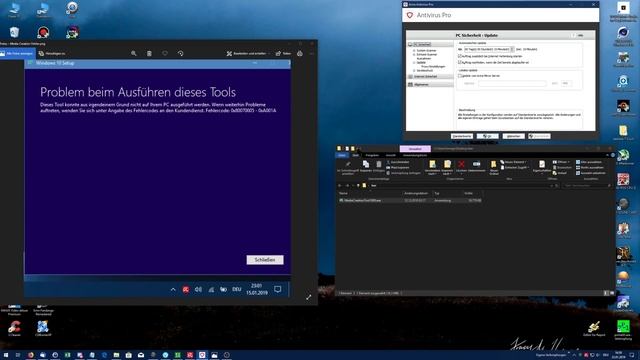640x360 pixels.
Task: Click Verlauf in Explorer ribbon
Action: point(560,173)
